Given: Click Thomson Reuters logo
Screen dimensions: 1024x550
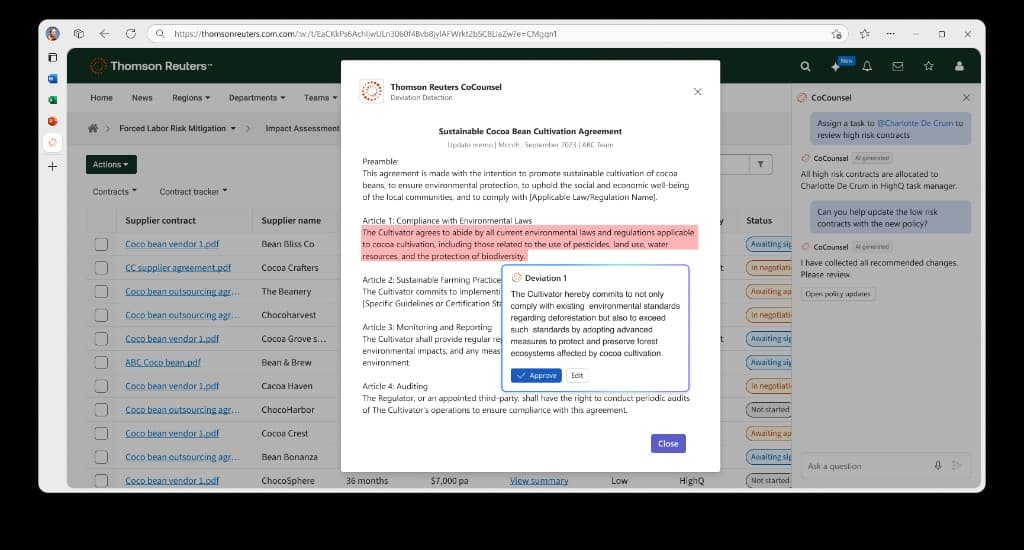Looking at the screenshot, I should [151, 66].
